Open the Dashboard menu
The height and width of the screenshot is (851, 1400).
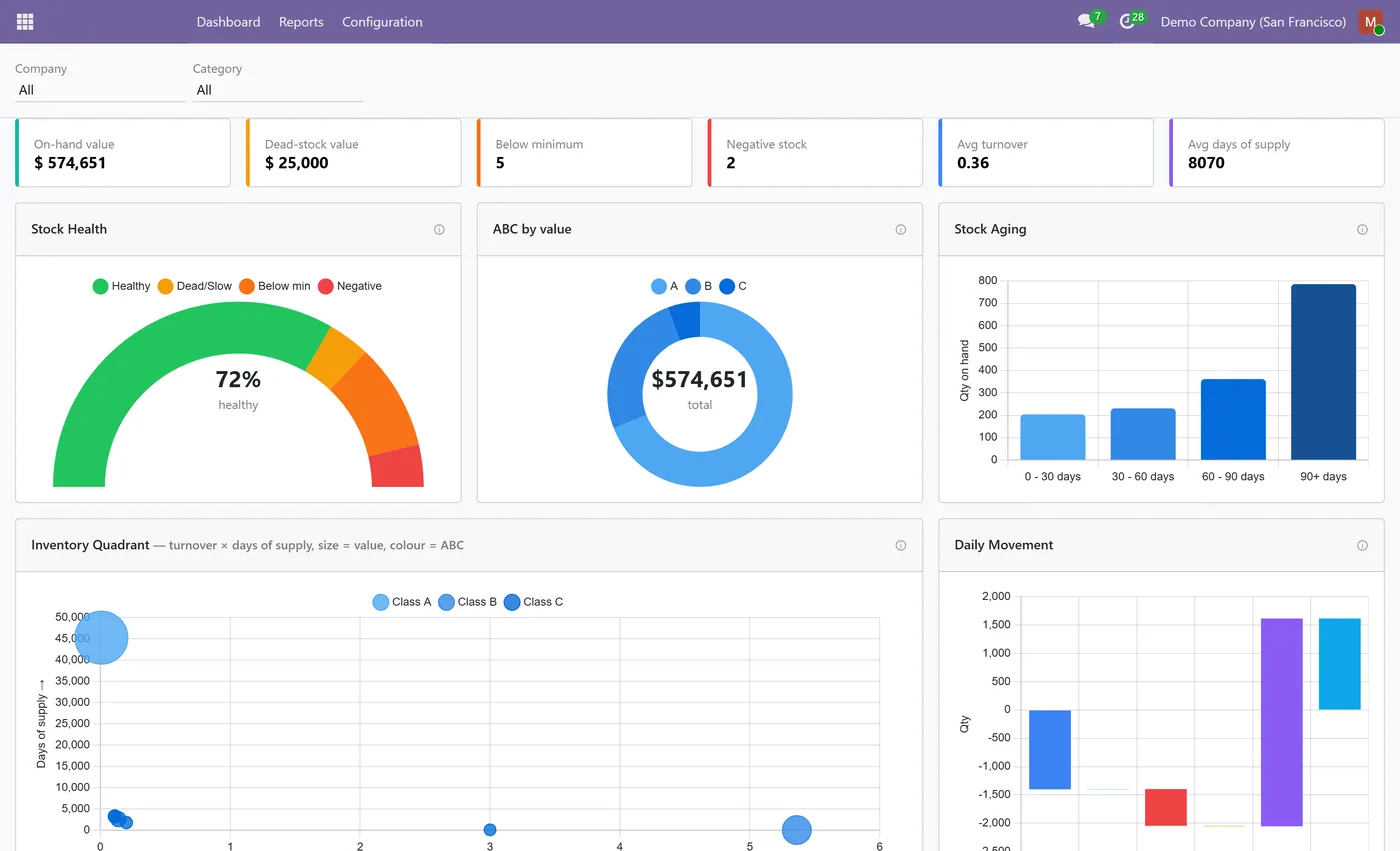point(228,22)
